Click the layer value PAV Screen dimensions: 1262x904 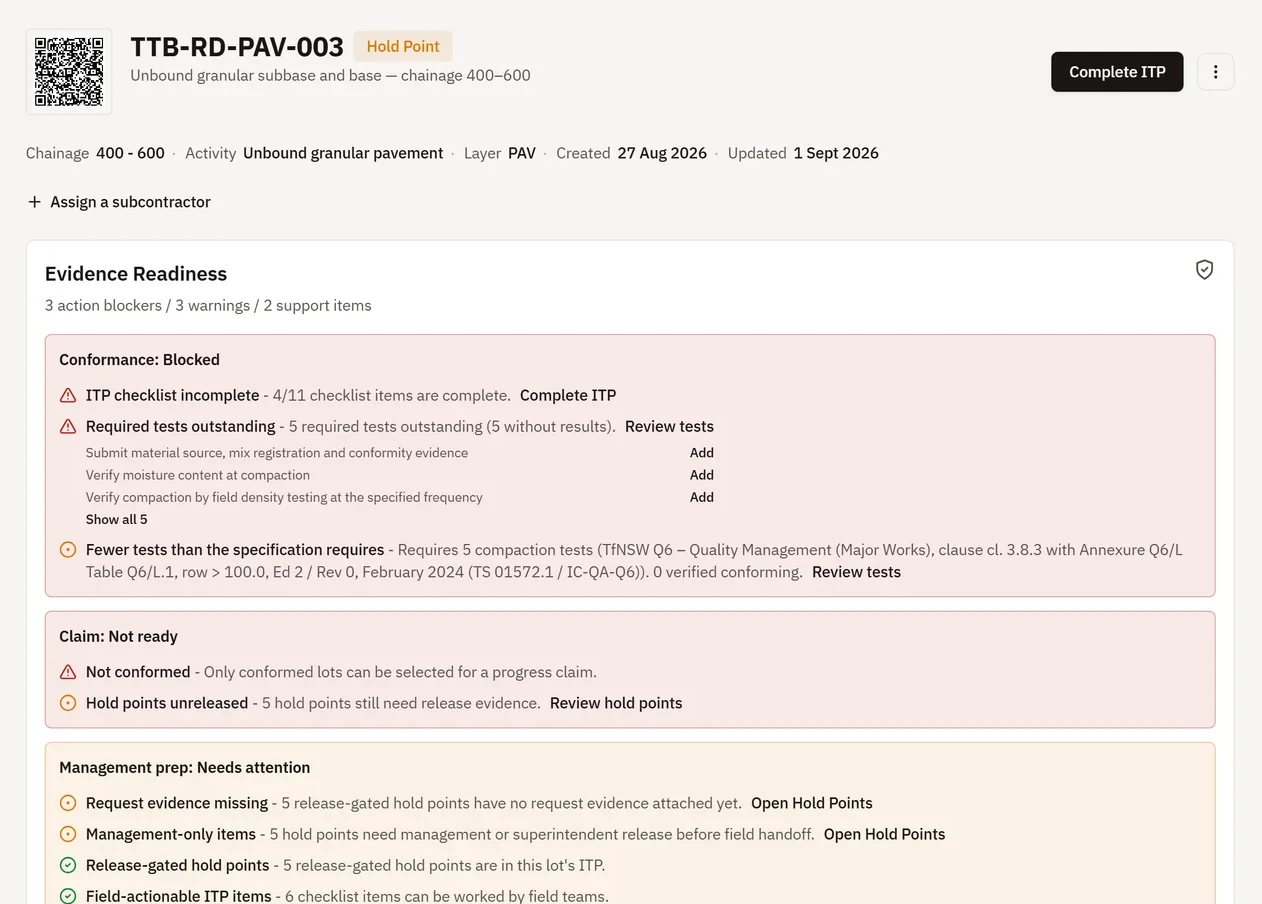[522, 153]
